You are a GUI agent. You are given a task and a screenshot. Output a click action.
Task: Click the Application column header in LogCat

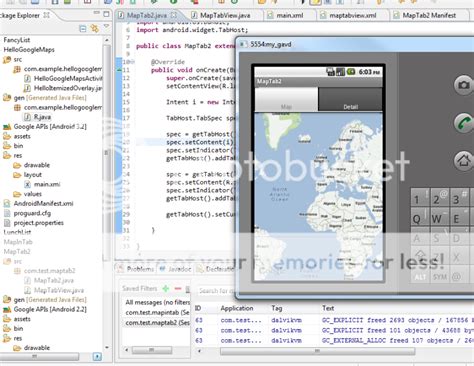tap(237, 308)
